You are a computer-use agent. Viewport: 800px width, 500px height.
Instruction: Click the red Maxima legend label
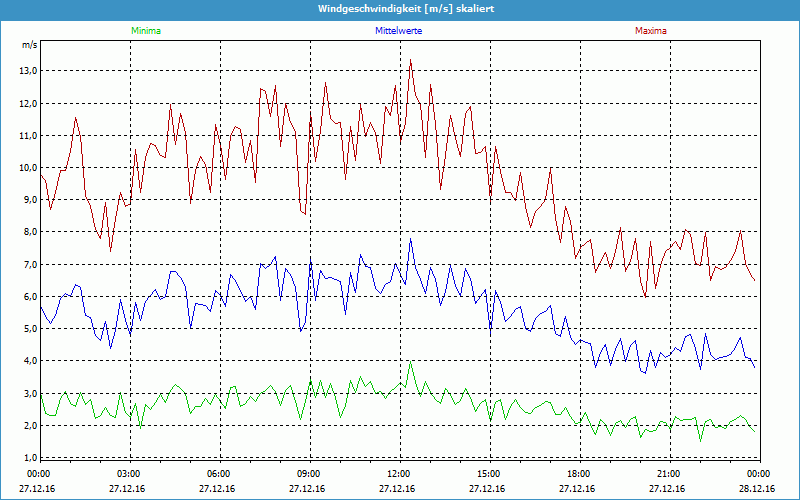pyautogui.click(x=651, y=31)
